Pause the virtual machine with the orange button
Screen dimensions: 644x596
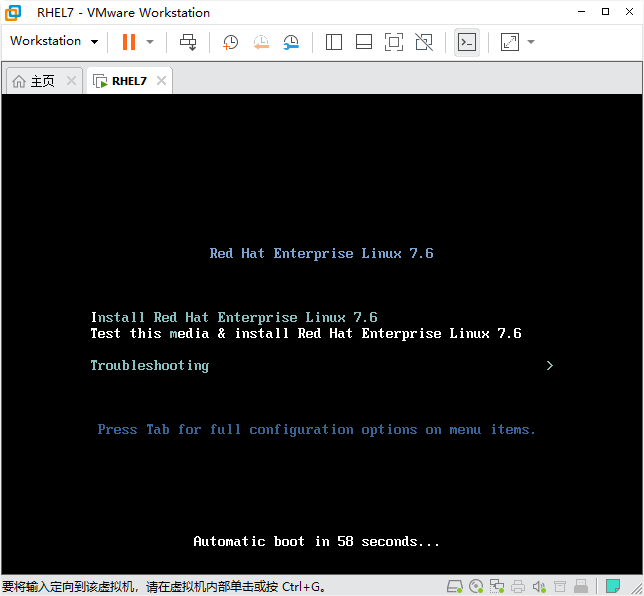[129, 42]
